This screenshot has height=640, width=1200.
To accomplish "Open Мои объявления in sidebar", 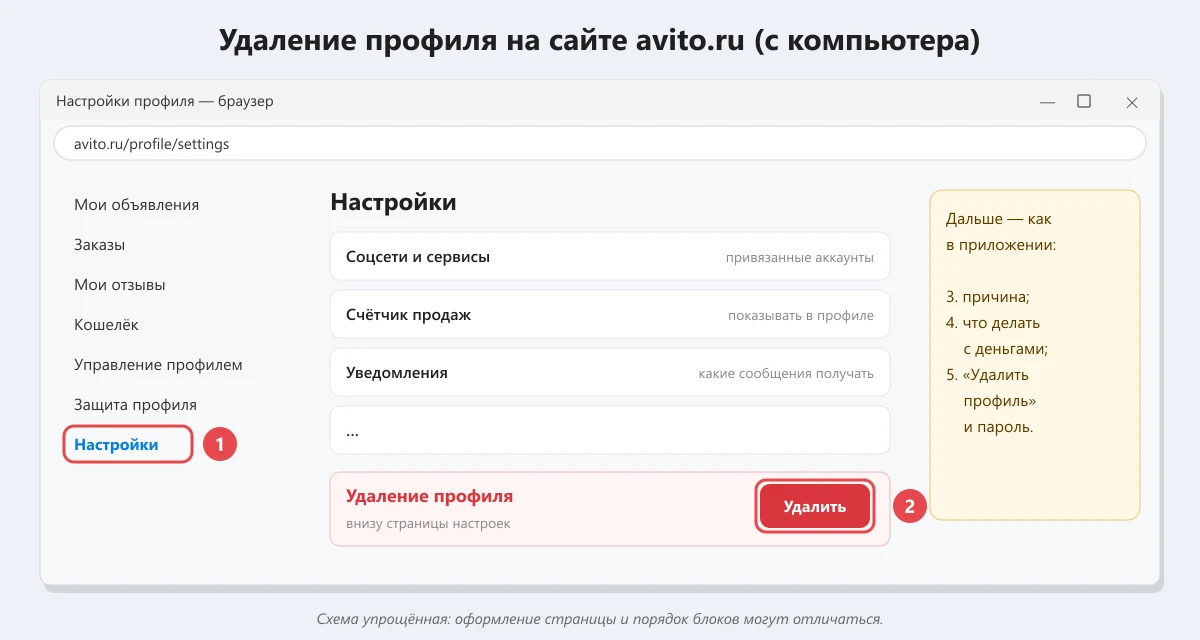I will [x=136, y=205].
